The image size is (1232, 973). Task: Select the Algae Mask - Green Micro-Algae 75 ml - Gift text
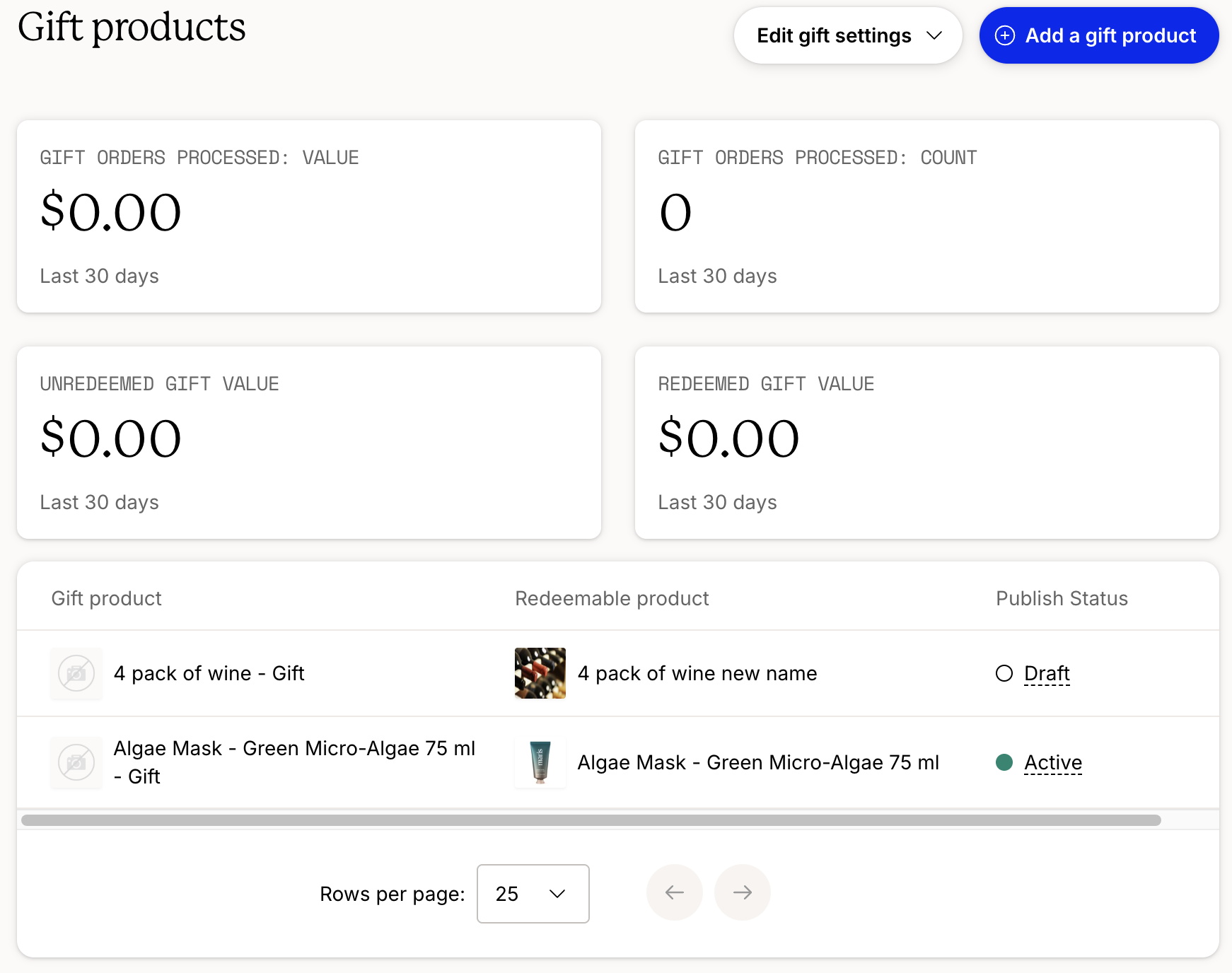click(295, 762)
